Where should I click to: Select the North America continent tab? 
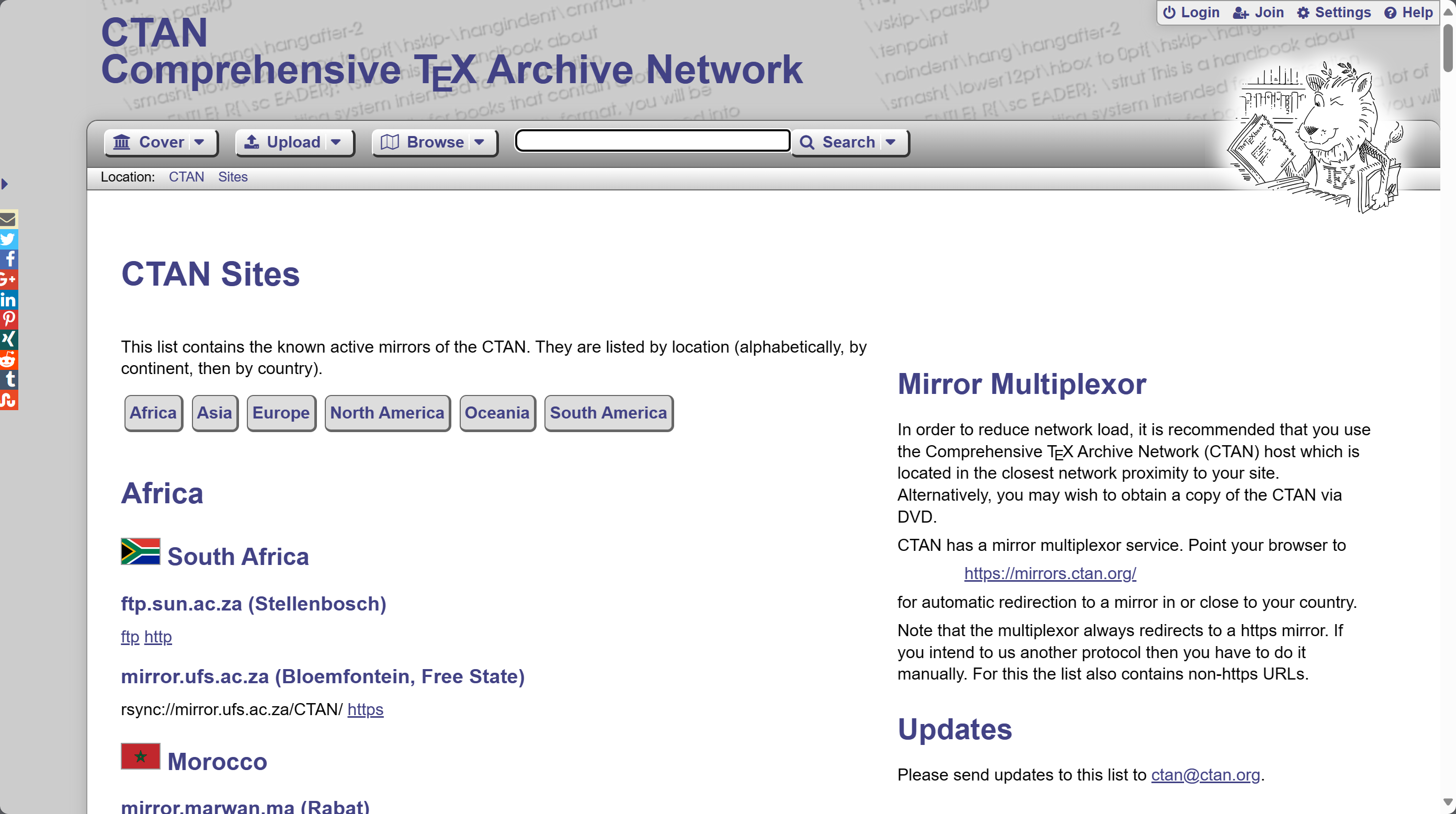pos(387,411)
